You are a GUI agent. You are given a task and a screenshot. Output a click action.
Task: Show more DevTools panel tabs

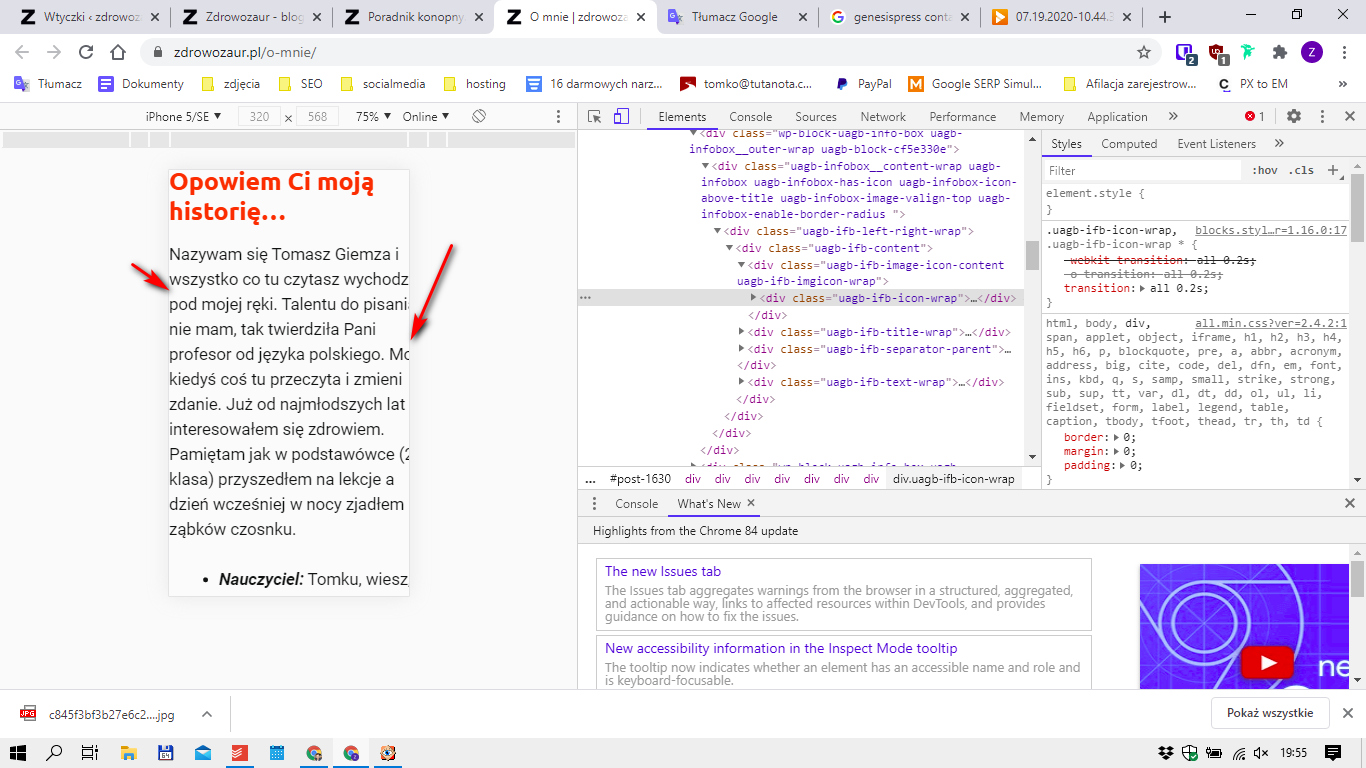(x=1173, y=117)
